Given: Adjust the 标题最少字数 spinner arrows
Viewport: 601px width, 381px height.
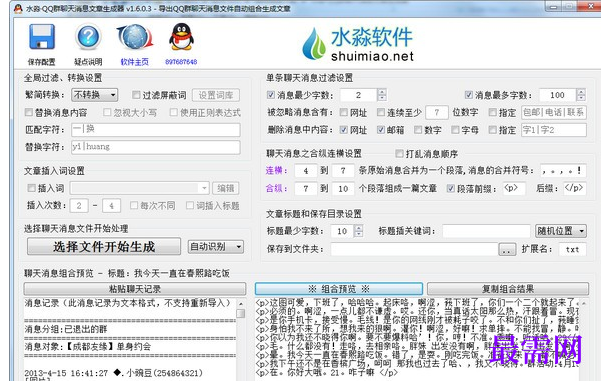Looking at the screenshot, I should (358, 231).
